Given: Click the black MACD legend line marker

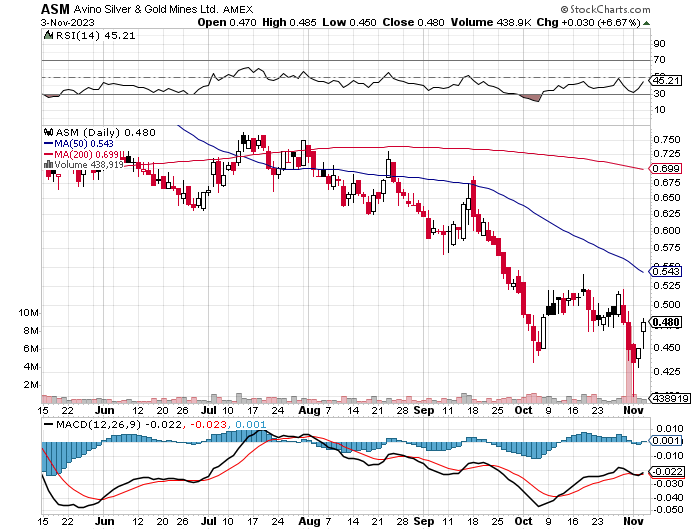Looking at the screenshot, I should tap(49, 424).
